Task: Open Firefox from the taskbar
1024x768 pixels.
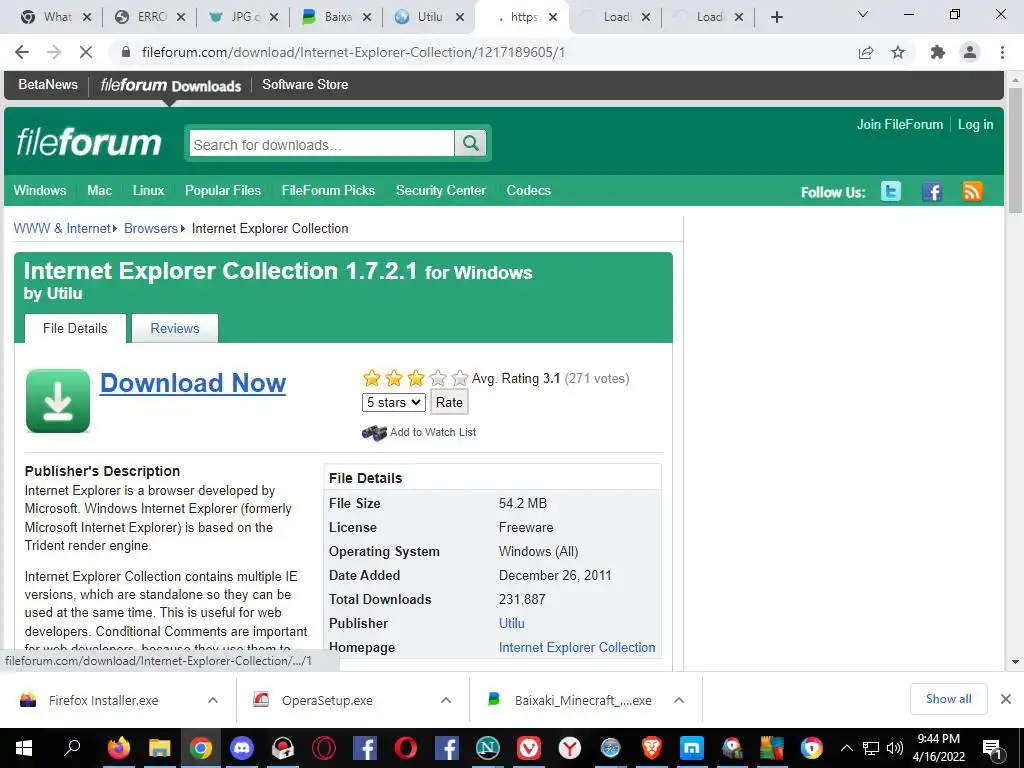Action: [119, 748]
